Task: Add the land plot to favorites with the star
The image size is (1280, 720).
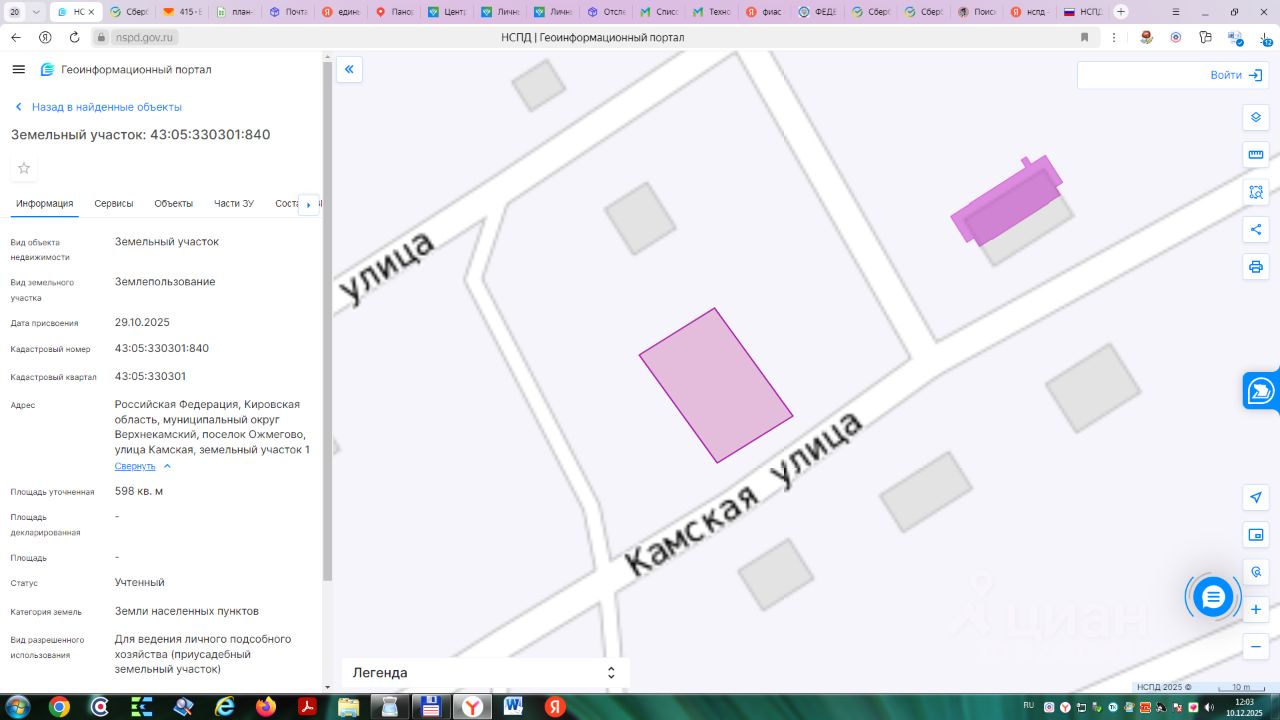Action: point(24,168)
